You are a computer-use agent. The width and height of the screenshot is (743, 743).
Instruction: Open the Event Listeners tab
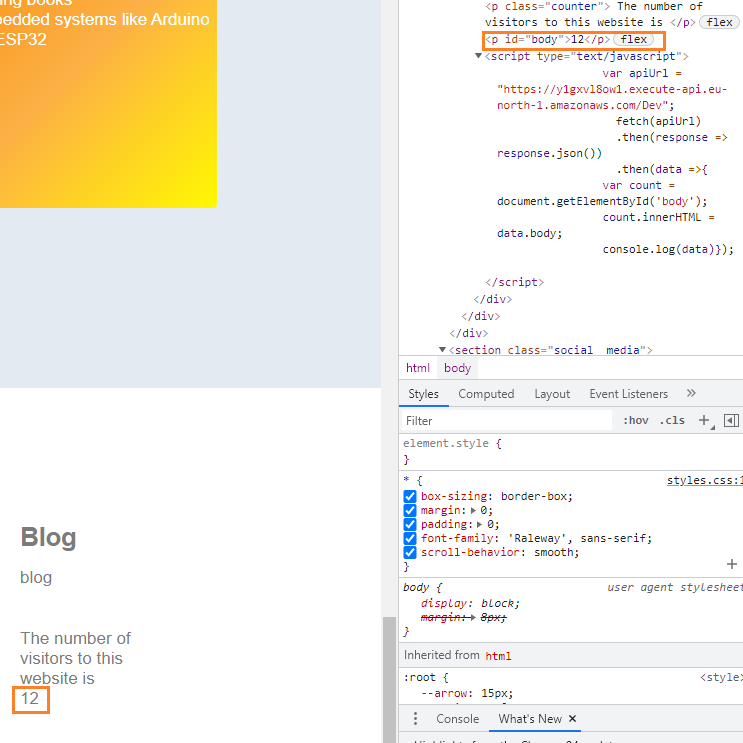tap(628, 394)
